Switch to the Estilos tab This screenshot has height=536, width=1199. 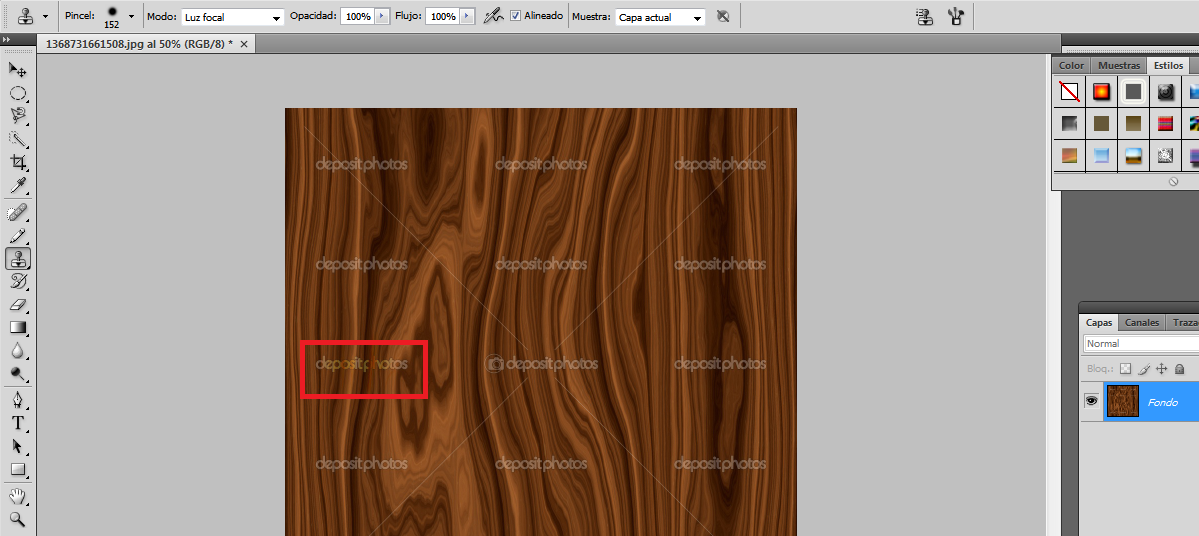[1168, 66]
